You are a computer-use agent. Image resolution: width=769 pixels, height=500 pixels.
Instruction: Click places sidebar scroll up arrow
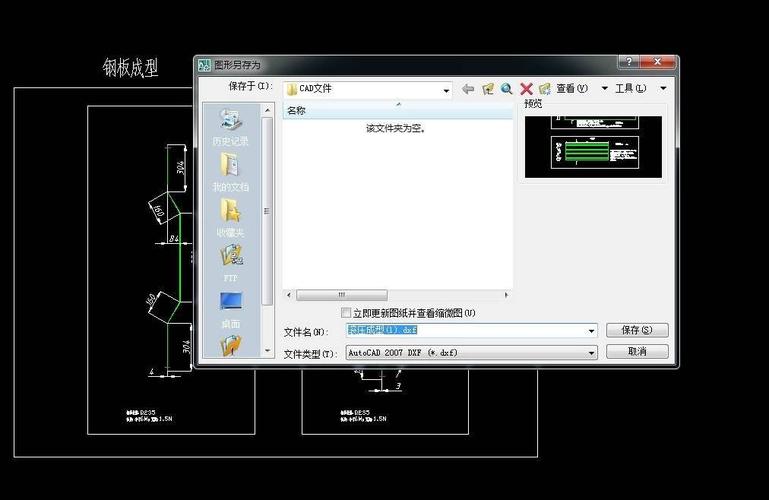coord(267,110)
